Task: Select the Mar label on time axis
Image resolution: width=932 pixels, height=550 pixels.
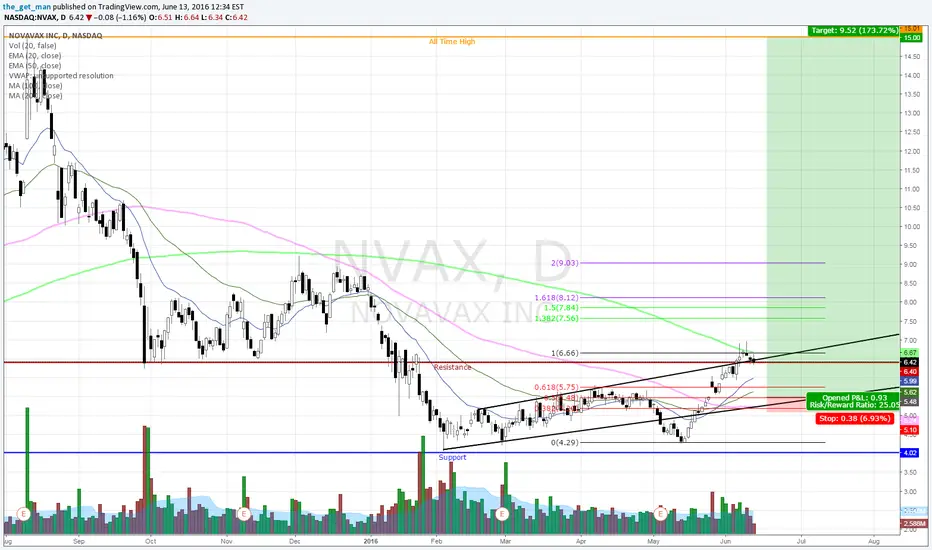Action: [x=505, y=542]
